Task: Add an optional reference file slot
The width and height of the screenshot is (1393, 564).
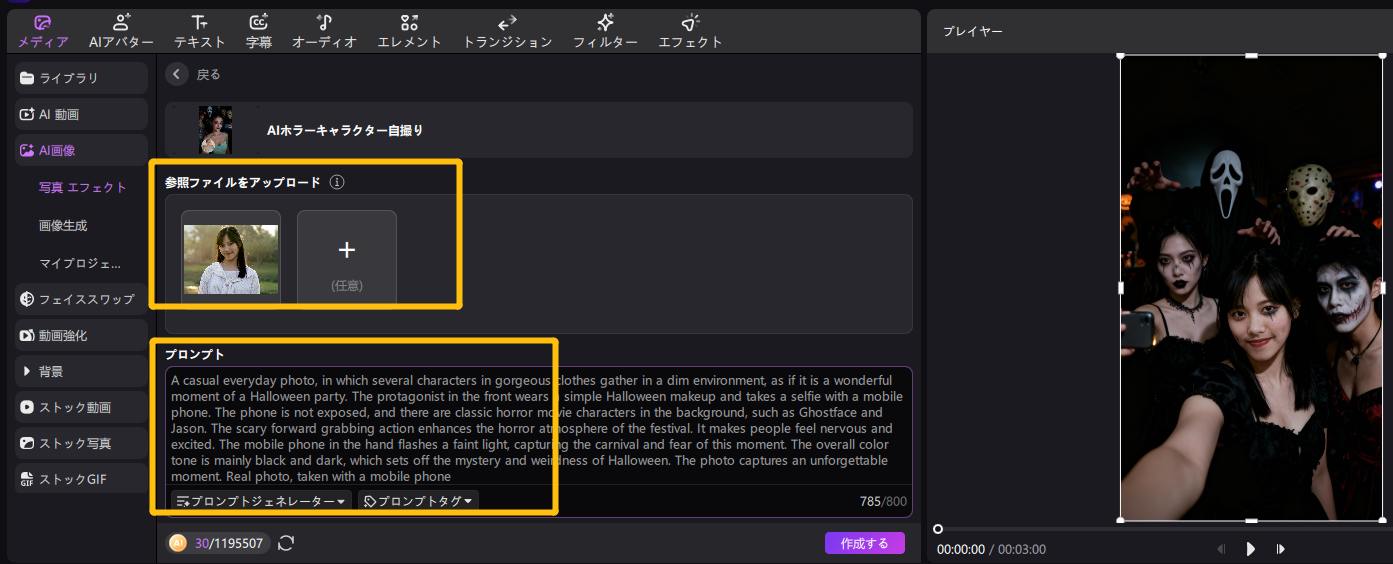Action: coord(346,256)
